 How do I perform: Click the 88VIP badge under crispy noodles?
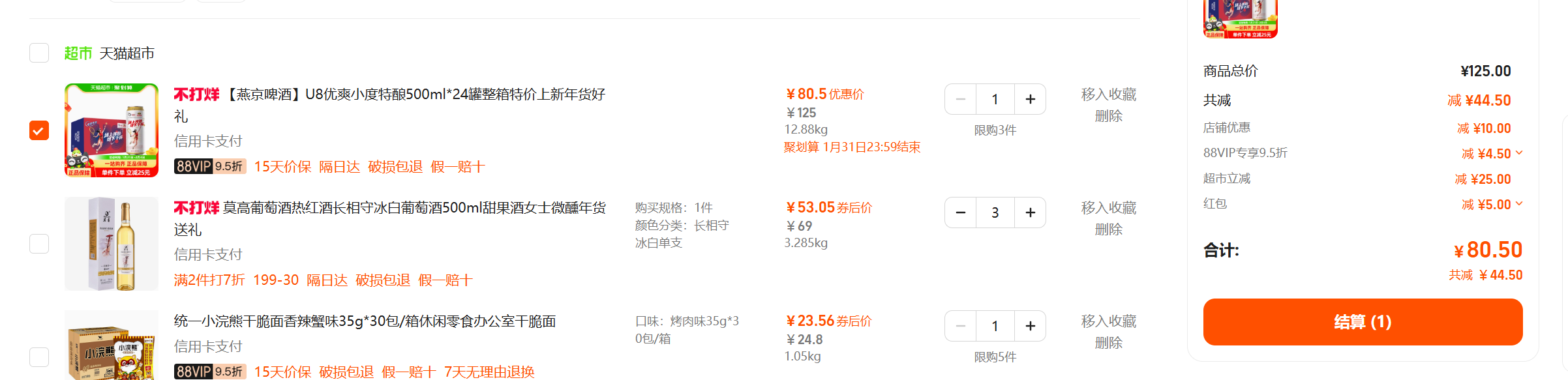click(210, 372)
